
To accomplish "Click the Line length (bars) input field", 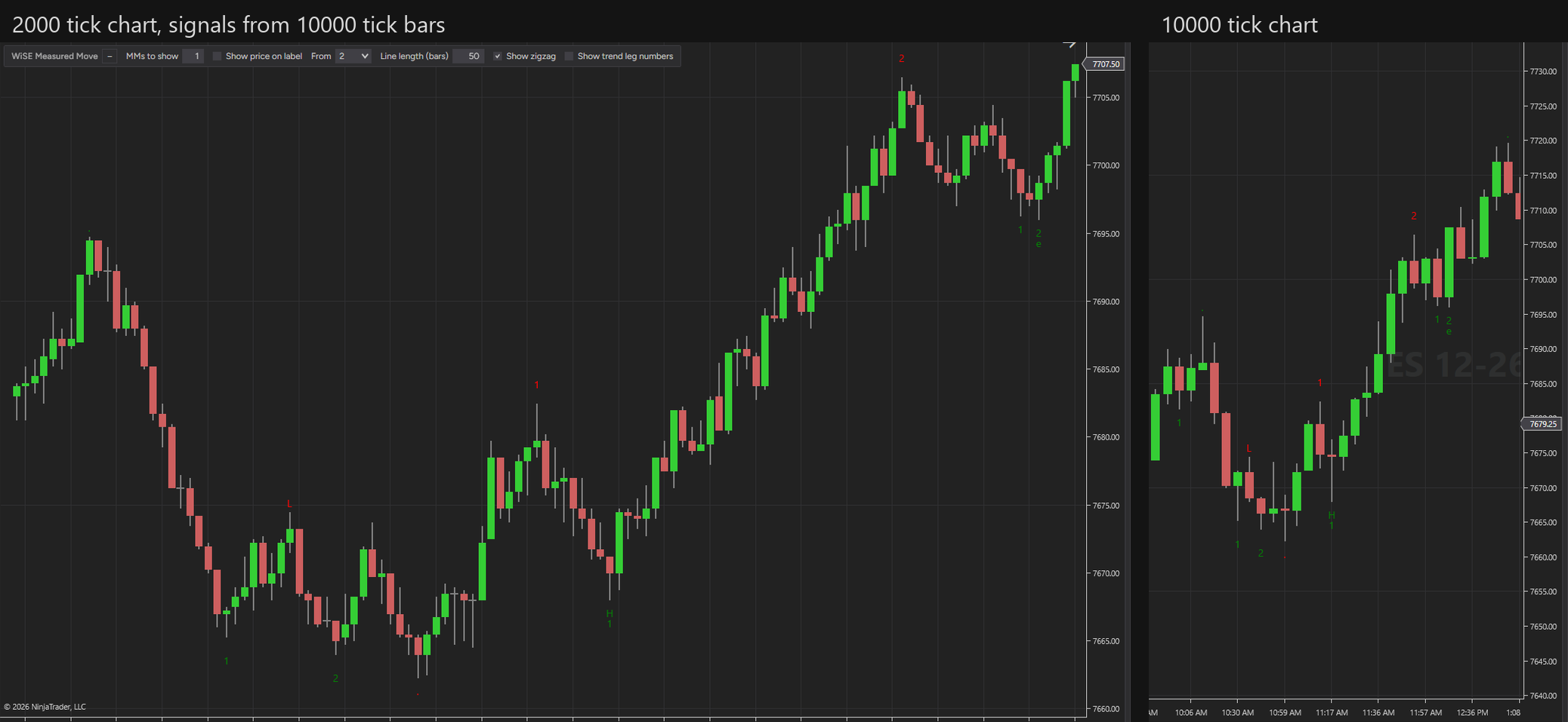I will 468,56.
